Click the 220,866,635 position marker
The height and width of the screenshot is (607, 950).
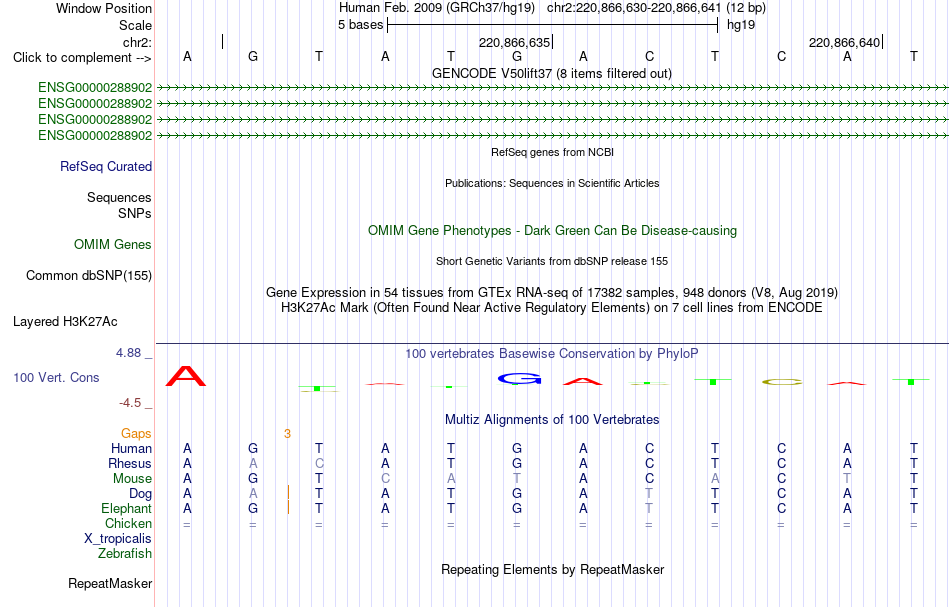coord(514,42)
